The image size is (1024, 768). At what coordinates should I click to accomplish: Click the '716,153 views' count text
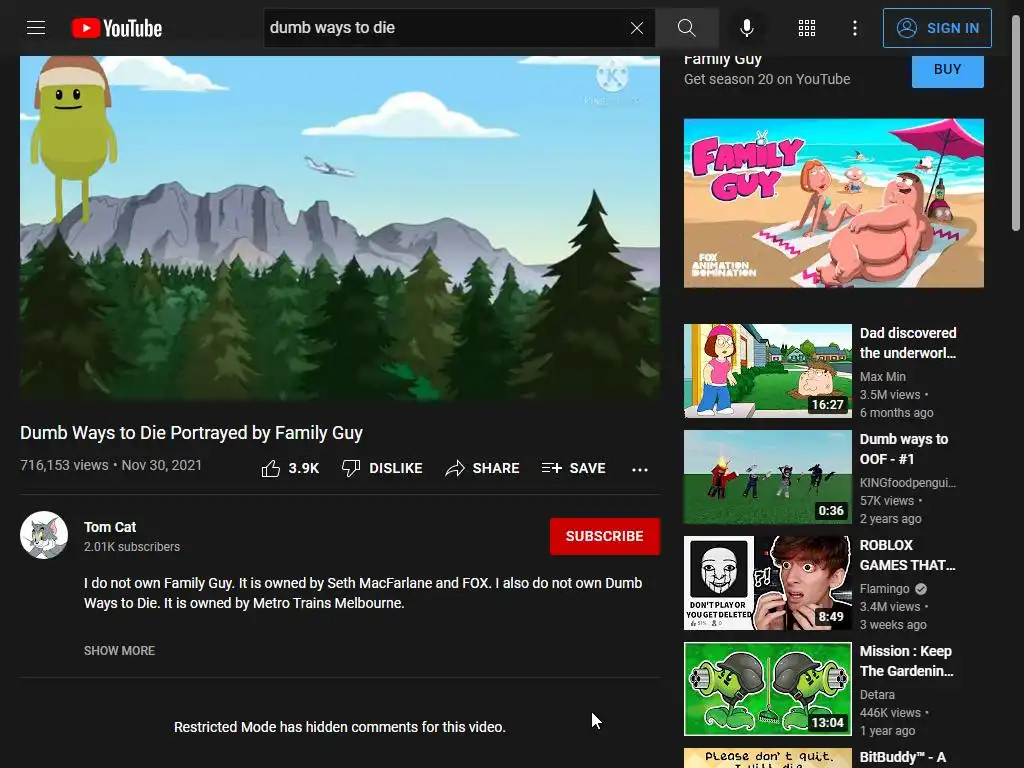(x=64, y=465)
